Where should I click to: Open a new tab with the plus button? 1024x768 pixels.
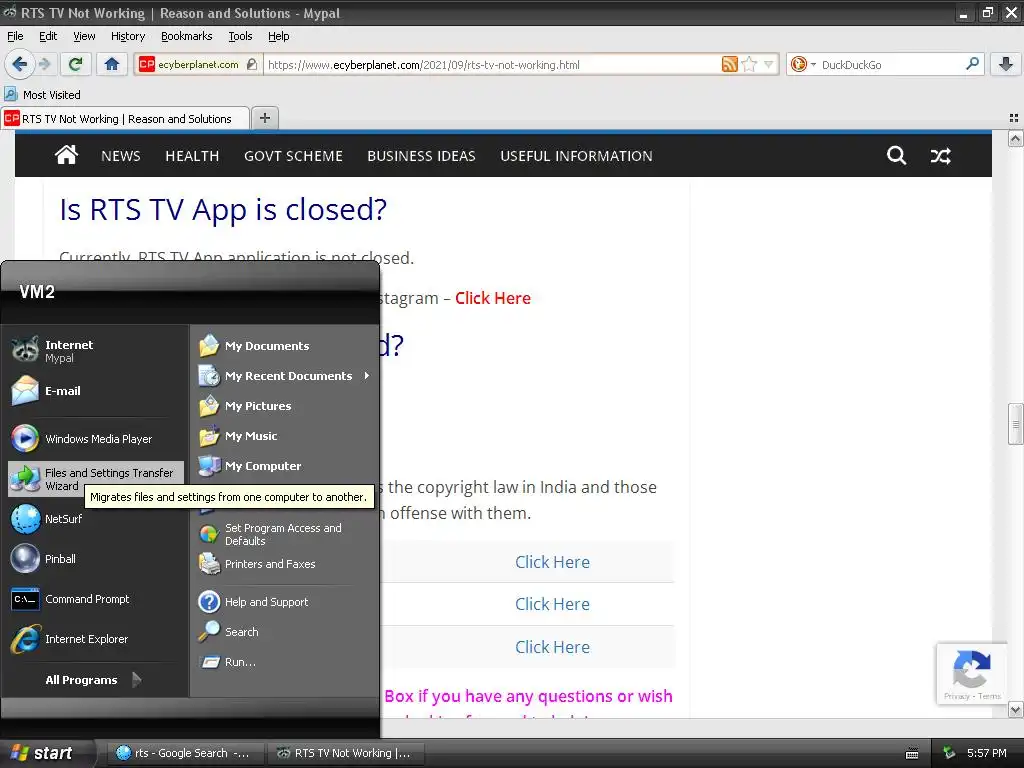click(264, 118)
